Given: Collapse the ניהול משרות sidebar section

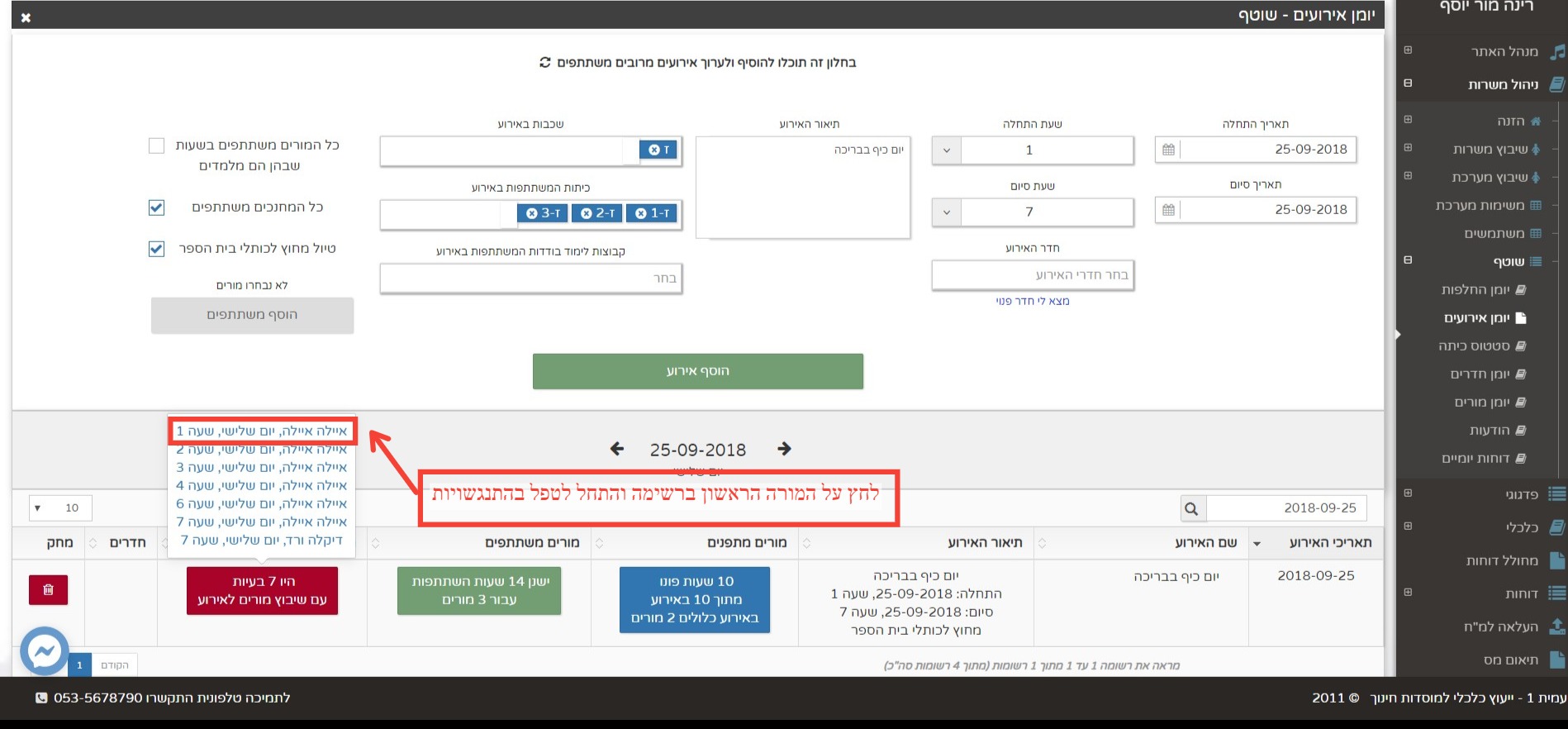Looking at the screenshot, I should pyautogui.click(x=1408, y=83).
